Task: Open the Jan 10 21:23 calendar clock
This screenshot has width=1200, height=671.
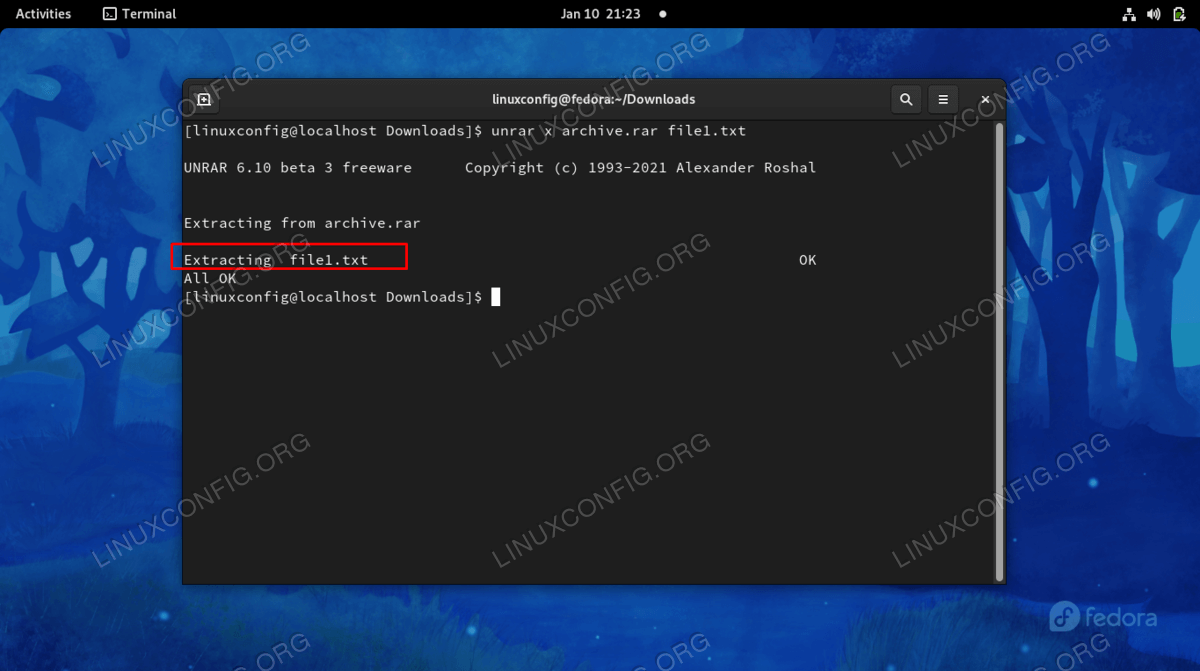Action: coord(602,14)
